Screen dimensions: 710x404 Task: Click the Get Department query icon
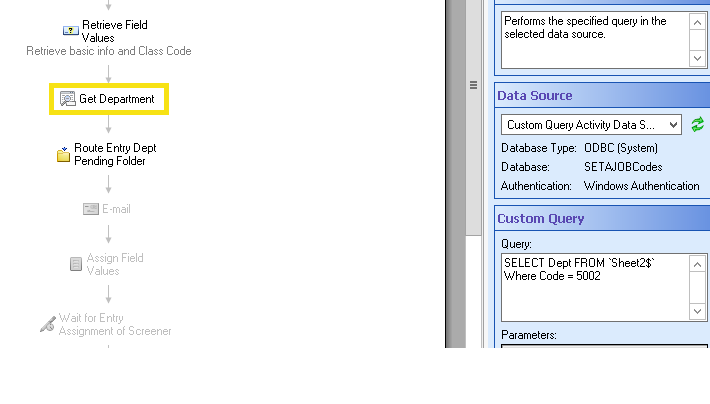tap(67, 99)
